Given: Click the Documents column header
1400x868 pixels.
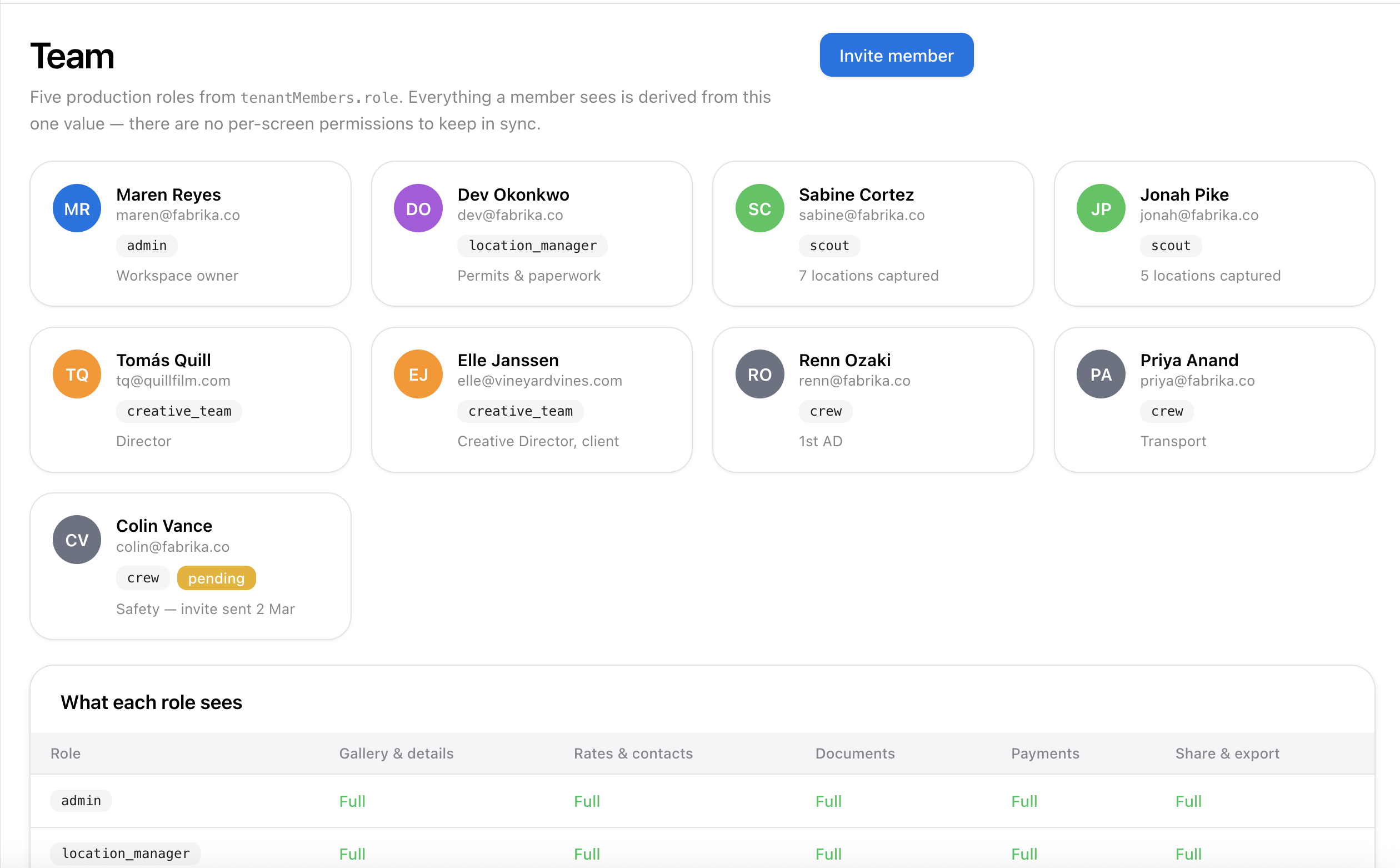Looking at the screenshot, I should [x=855, y=753].
